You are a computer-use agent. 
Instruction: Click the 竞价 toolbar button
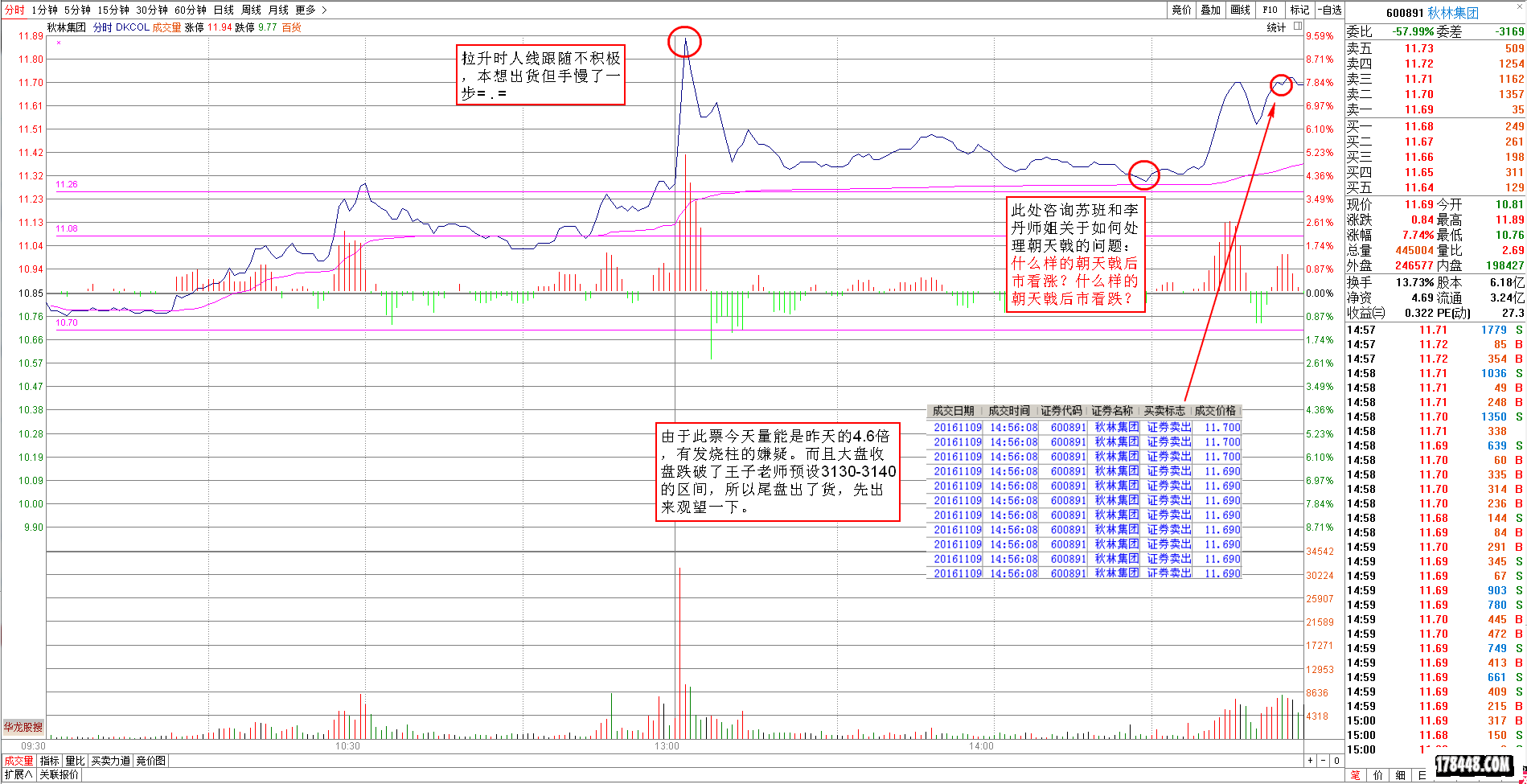click(1181, 10)
